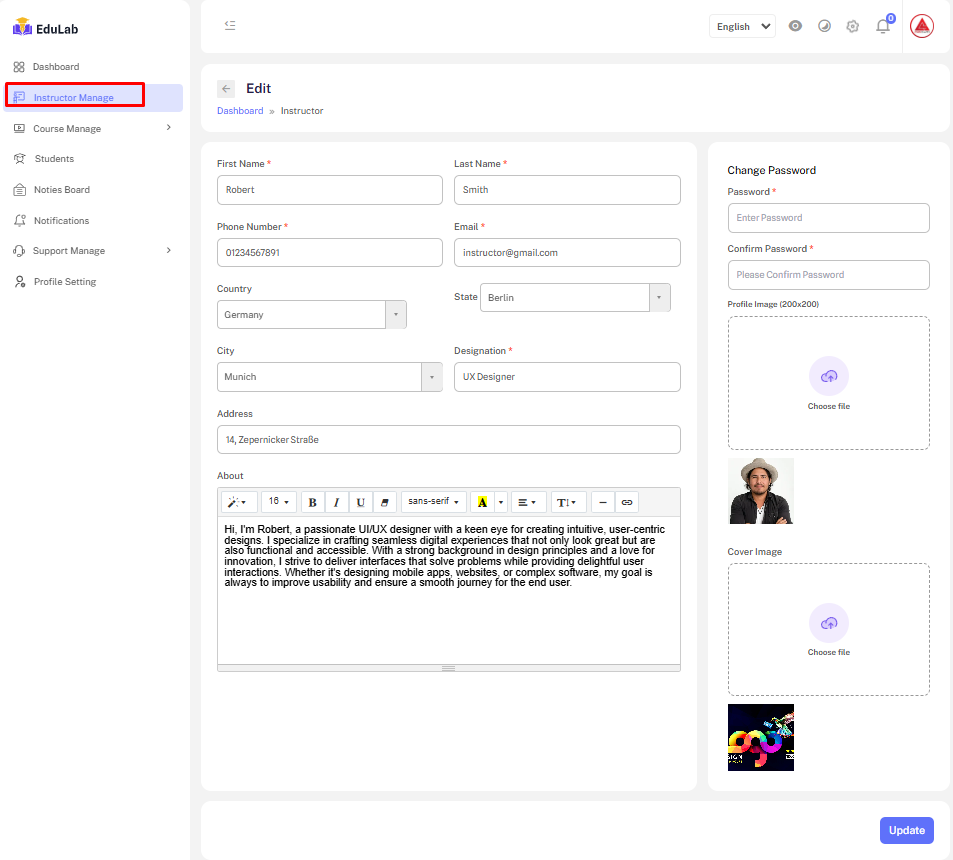953x860 pixels.
Task: Click the user avatar in top right
Action: point(921,27)
